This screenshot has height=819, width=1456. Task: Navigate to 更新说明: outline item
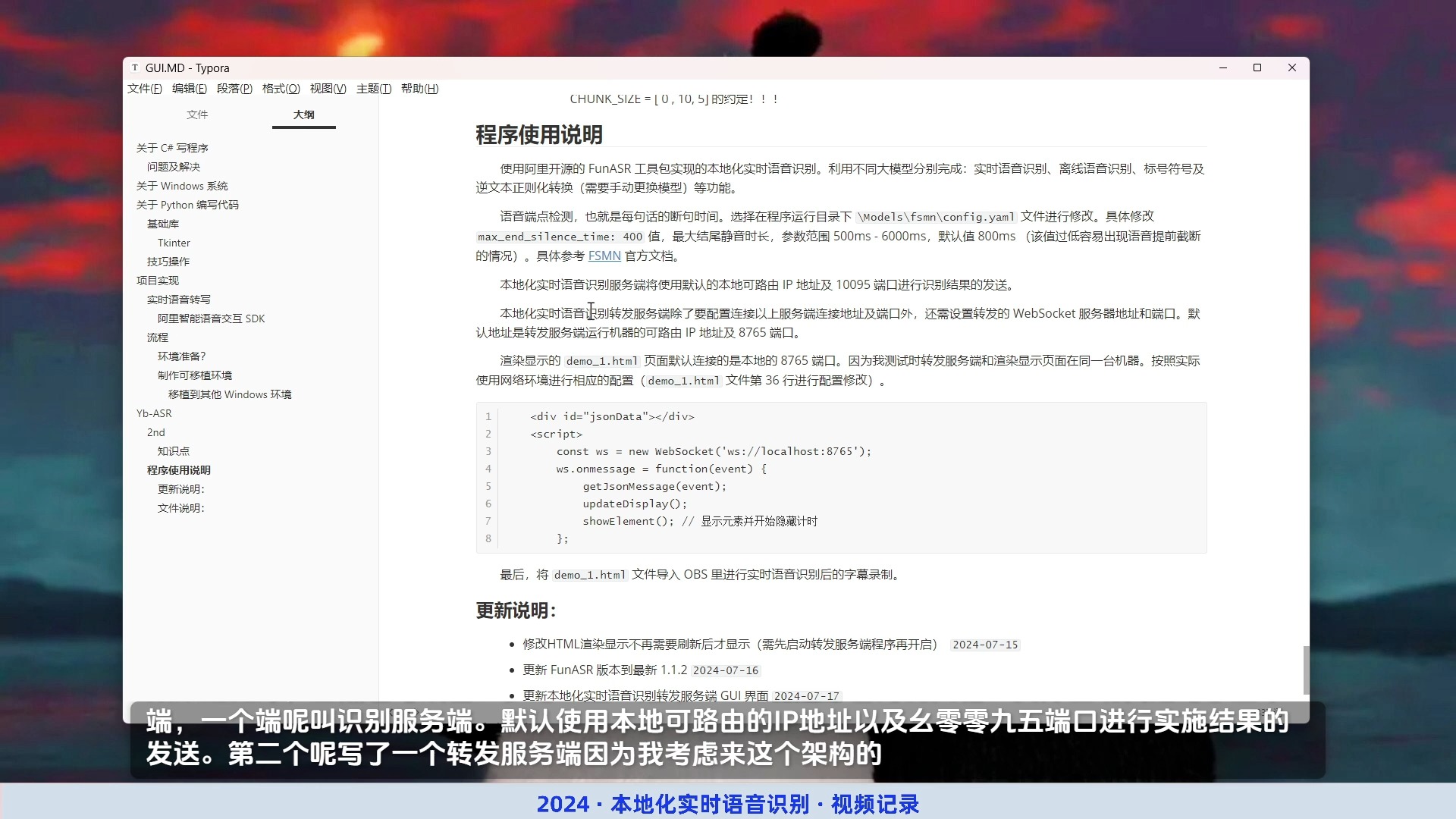pos(180,489)
